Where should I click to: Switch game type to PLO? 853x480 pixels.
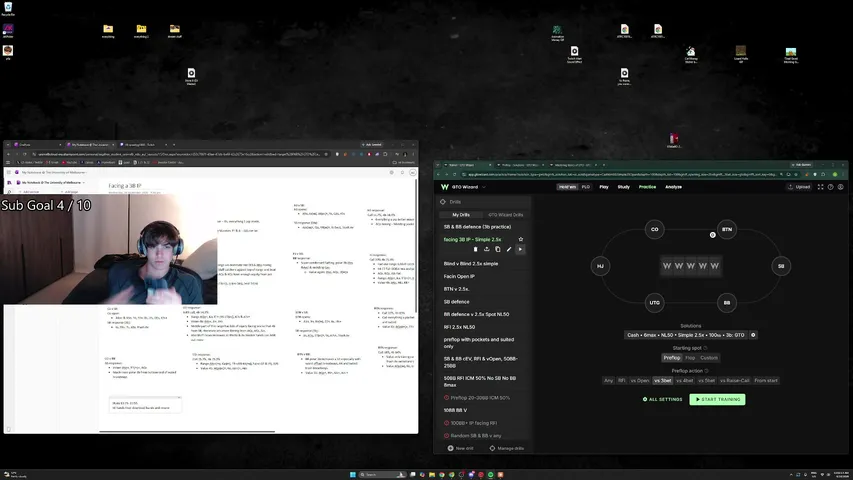[585, 187]
